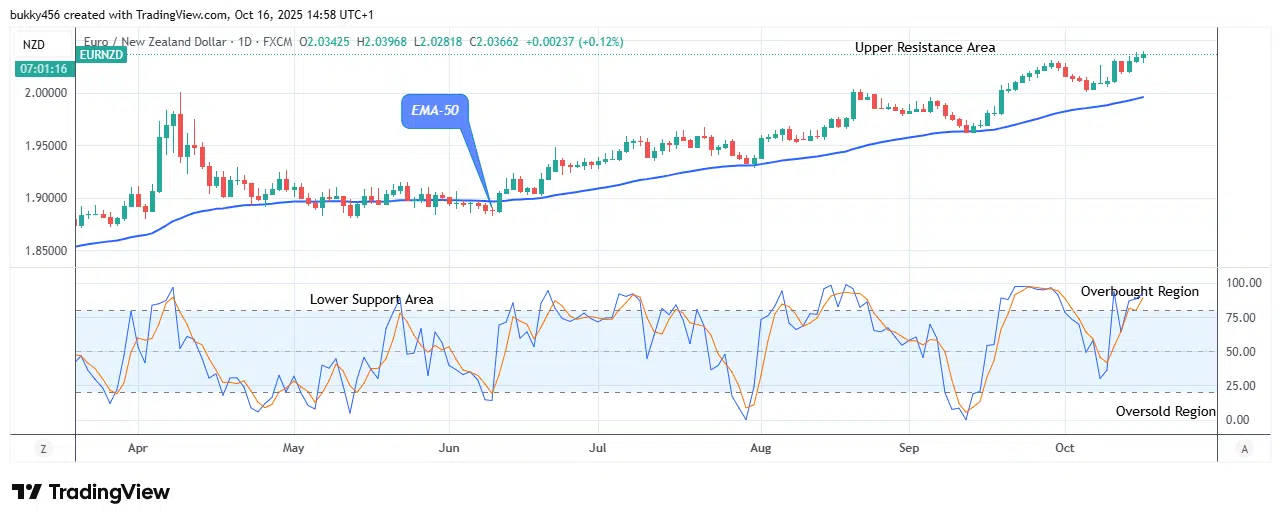The image size is (1281, 522).
Task: Click the Oct marker on time axis
Action: pos(1065,448)
